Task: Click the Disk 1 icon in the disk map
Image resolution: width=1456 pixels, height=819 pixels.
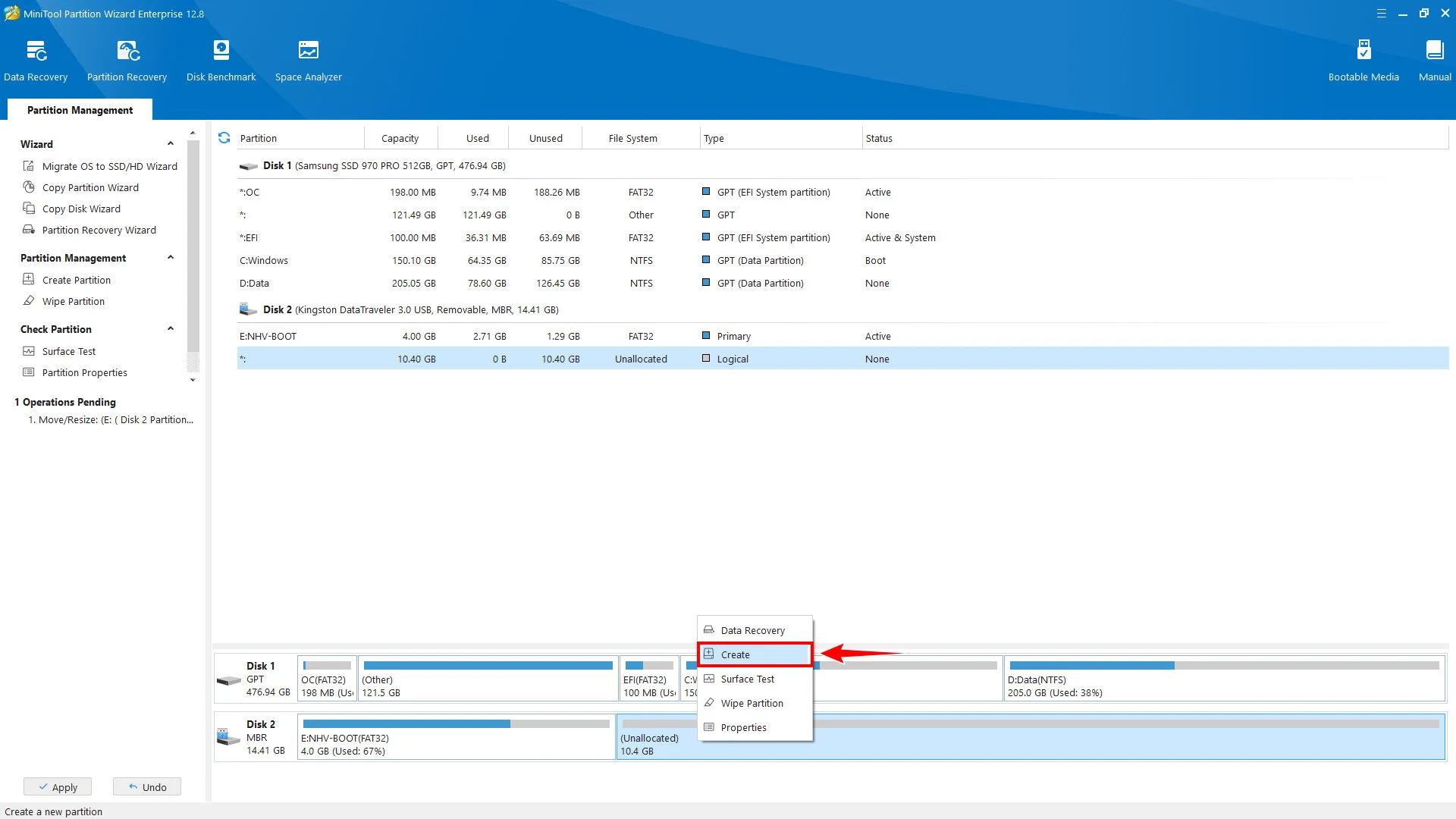Action: coord(229,680)
